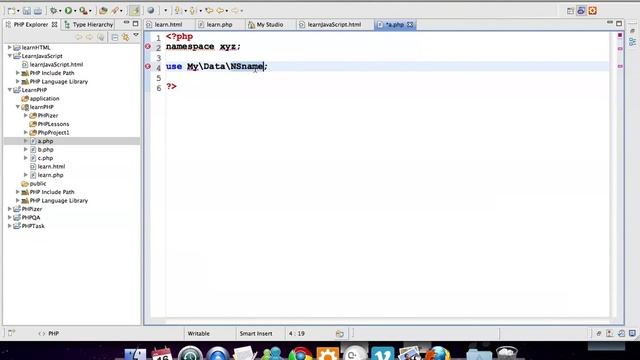Viewport: 640px width, 360px height.
Task: Collapse All in PHP Explorer toolbar
Action: (x=115, y=38)
